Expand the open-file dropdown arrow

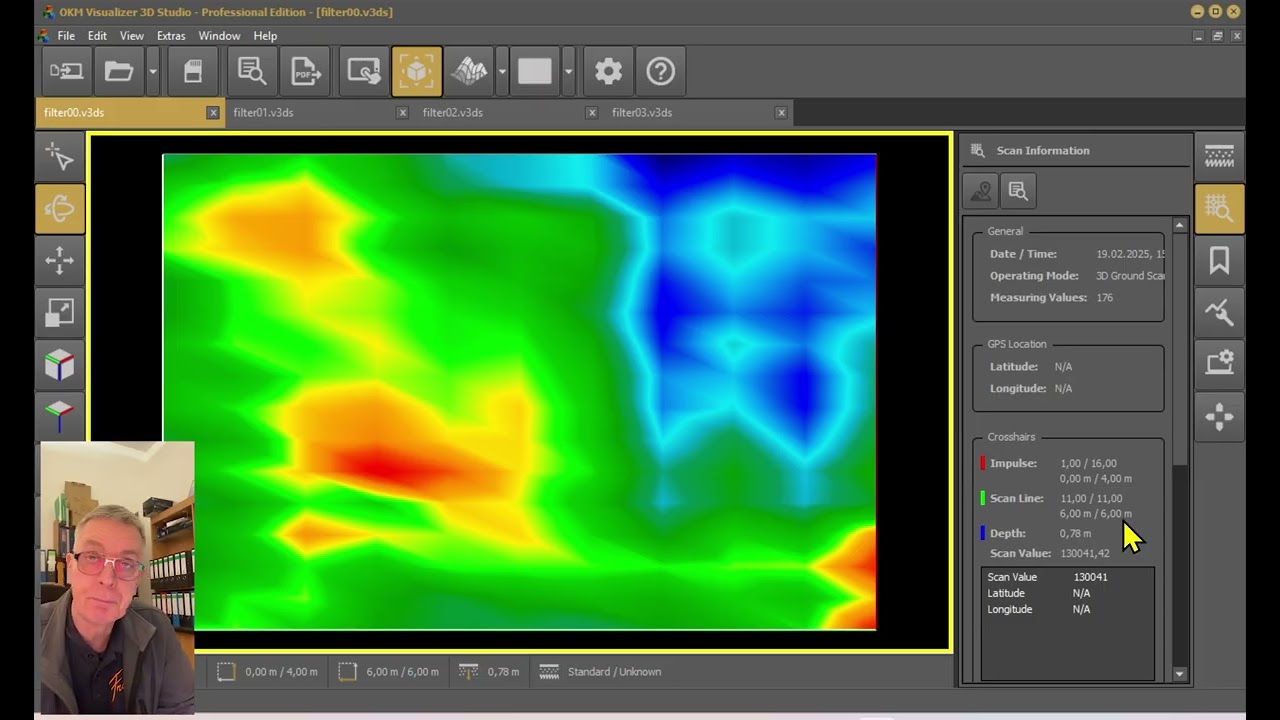152,71
